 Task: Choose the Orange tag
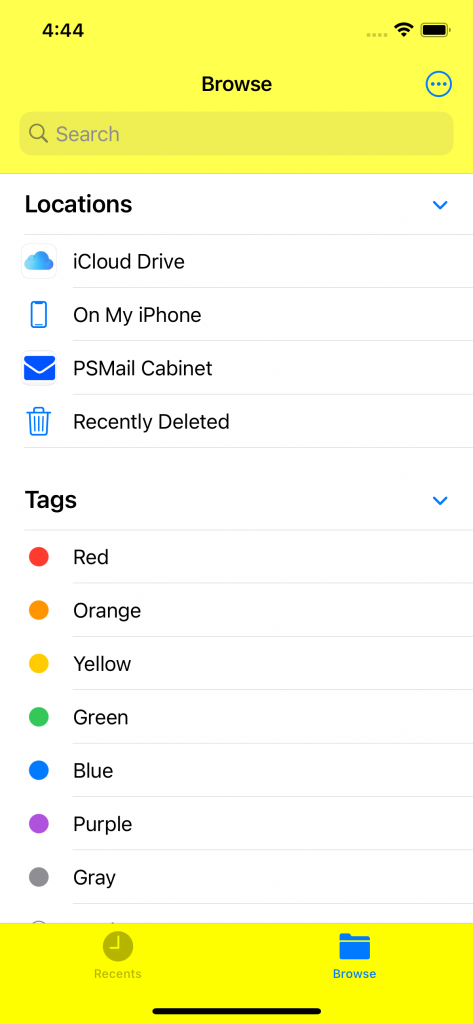[248, 611]
